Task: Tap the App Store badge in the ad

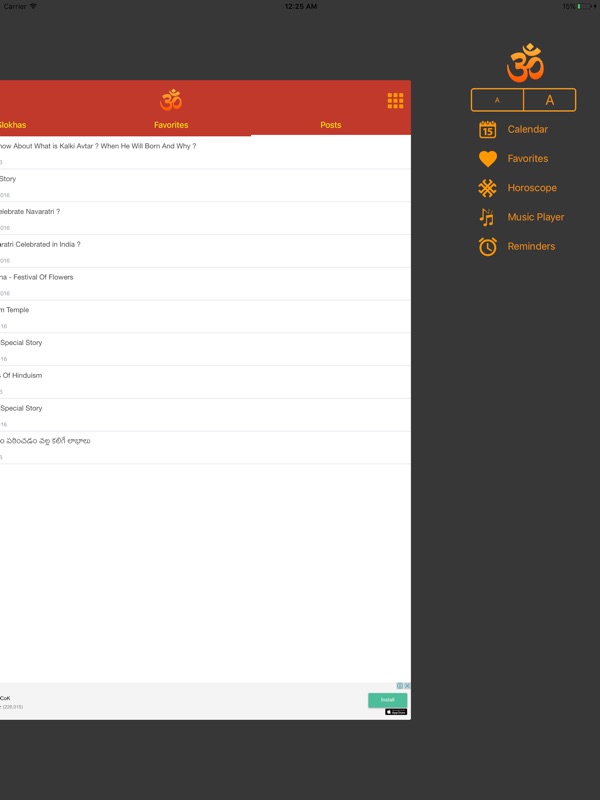Action: tap(396, 712)
